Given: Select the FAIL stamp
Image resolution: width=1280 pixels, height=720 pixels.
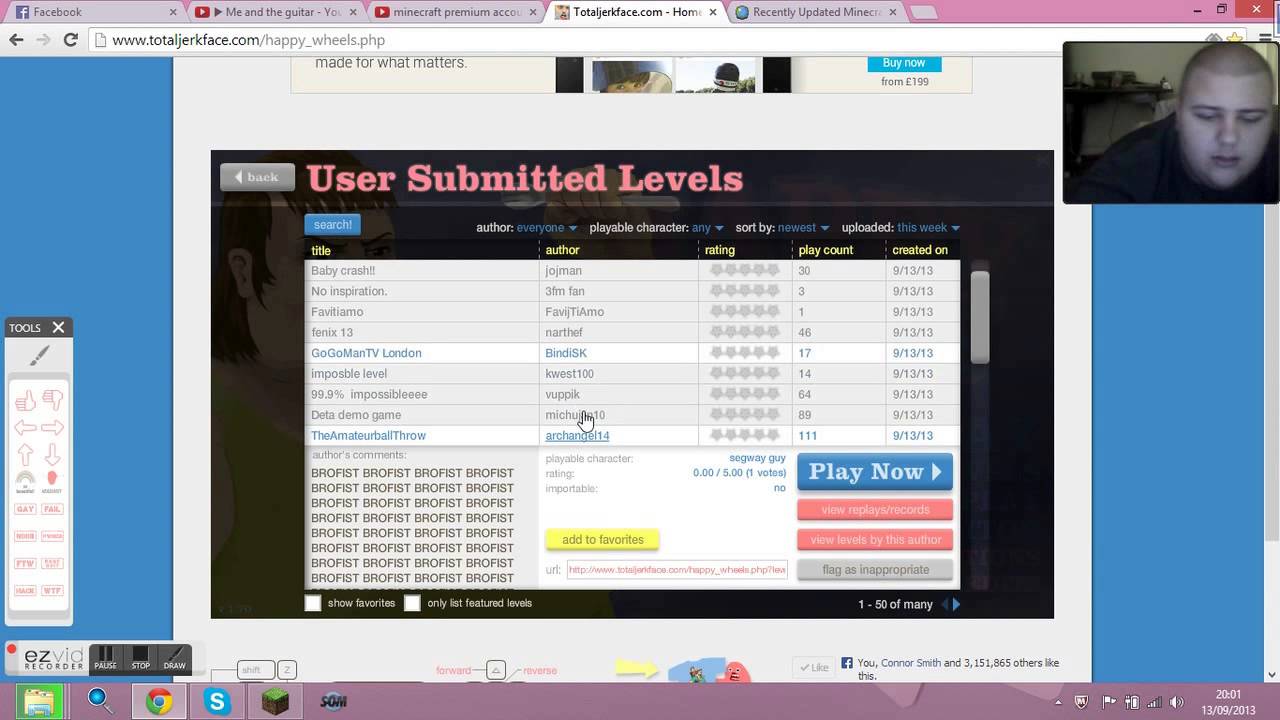Looking at the screenshot, I should [x=52, y=509].
